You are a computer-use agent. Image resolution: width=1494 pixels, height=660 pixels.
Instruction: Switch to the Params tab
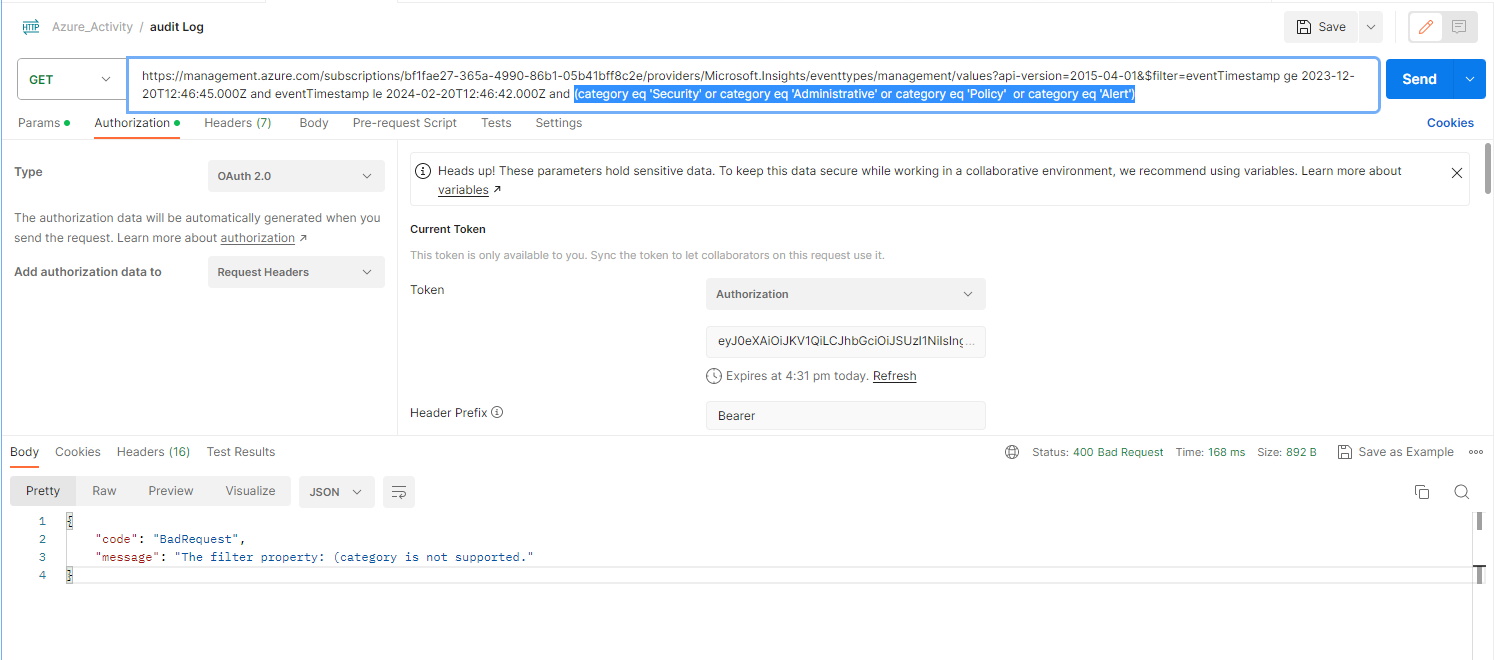[44, 123]
